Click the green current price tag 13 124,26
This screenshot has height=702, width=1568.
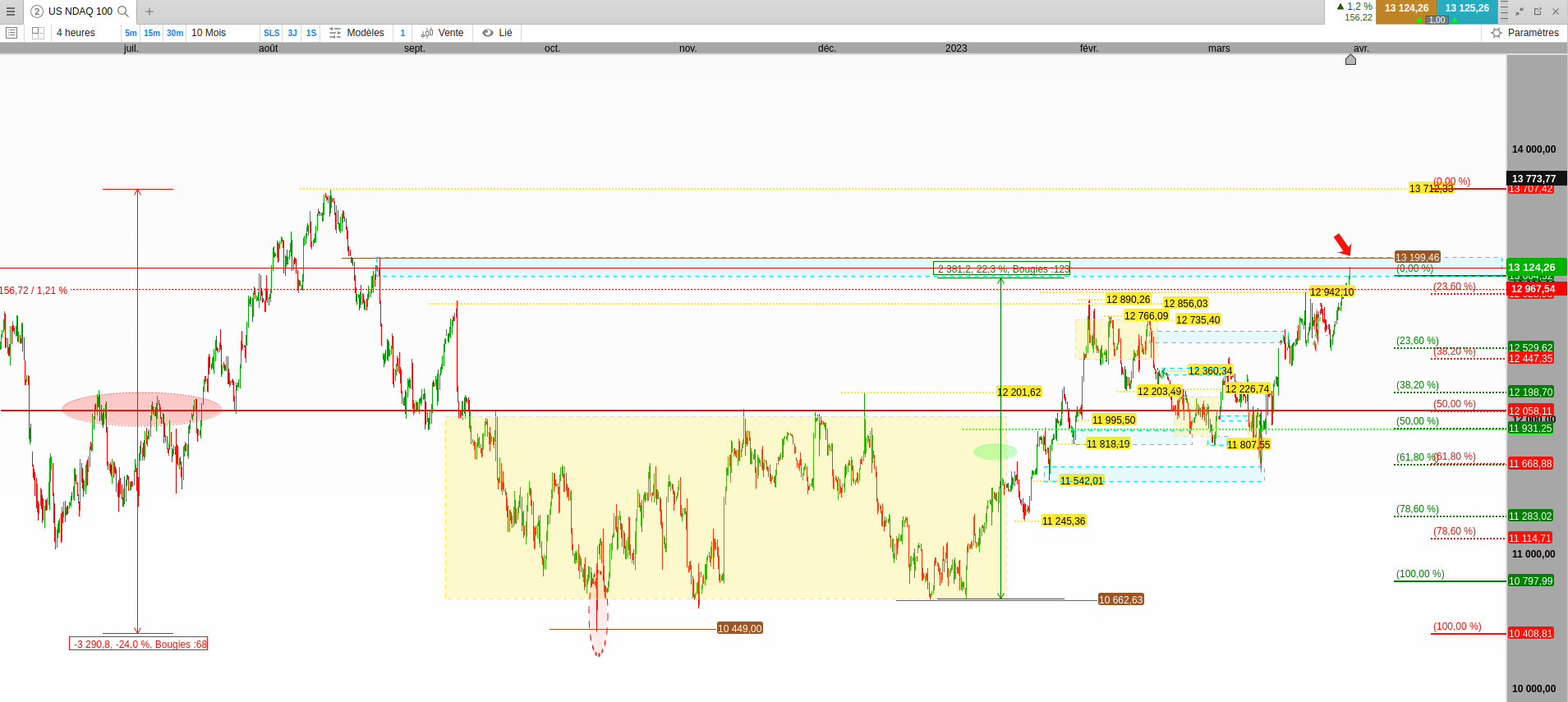click(1537, 267)
